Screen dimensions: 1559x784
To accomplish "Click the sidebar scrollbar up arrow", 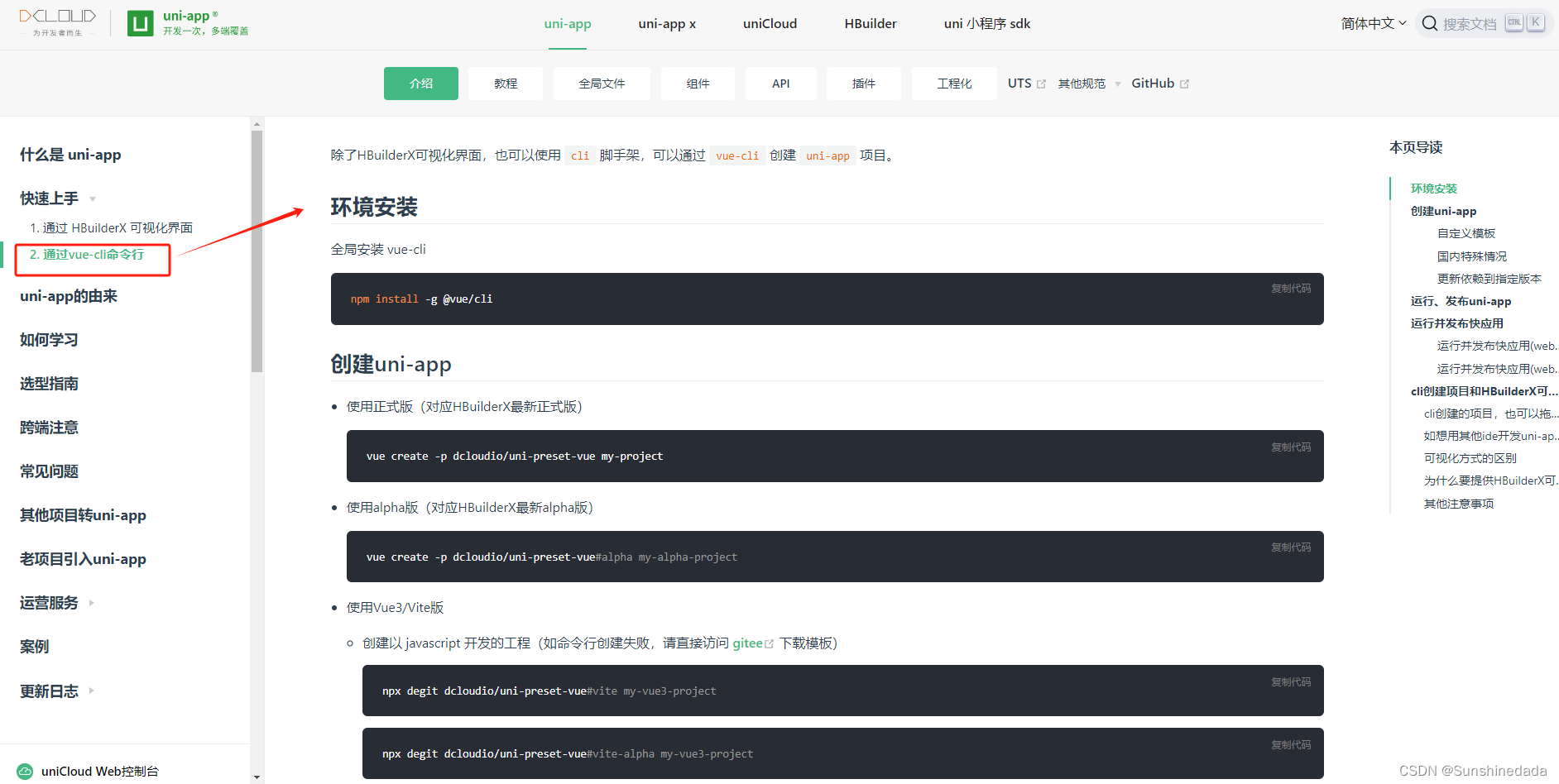I will point(257,123).
